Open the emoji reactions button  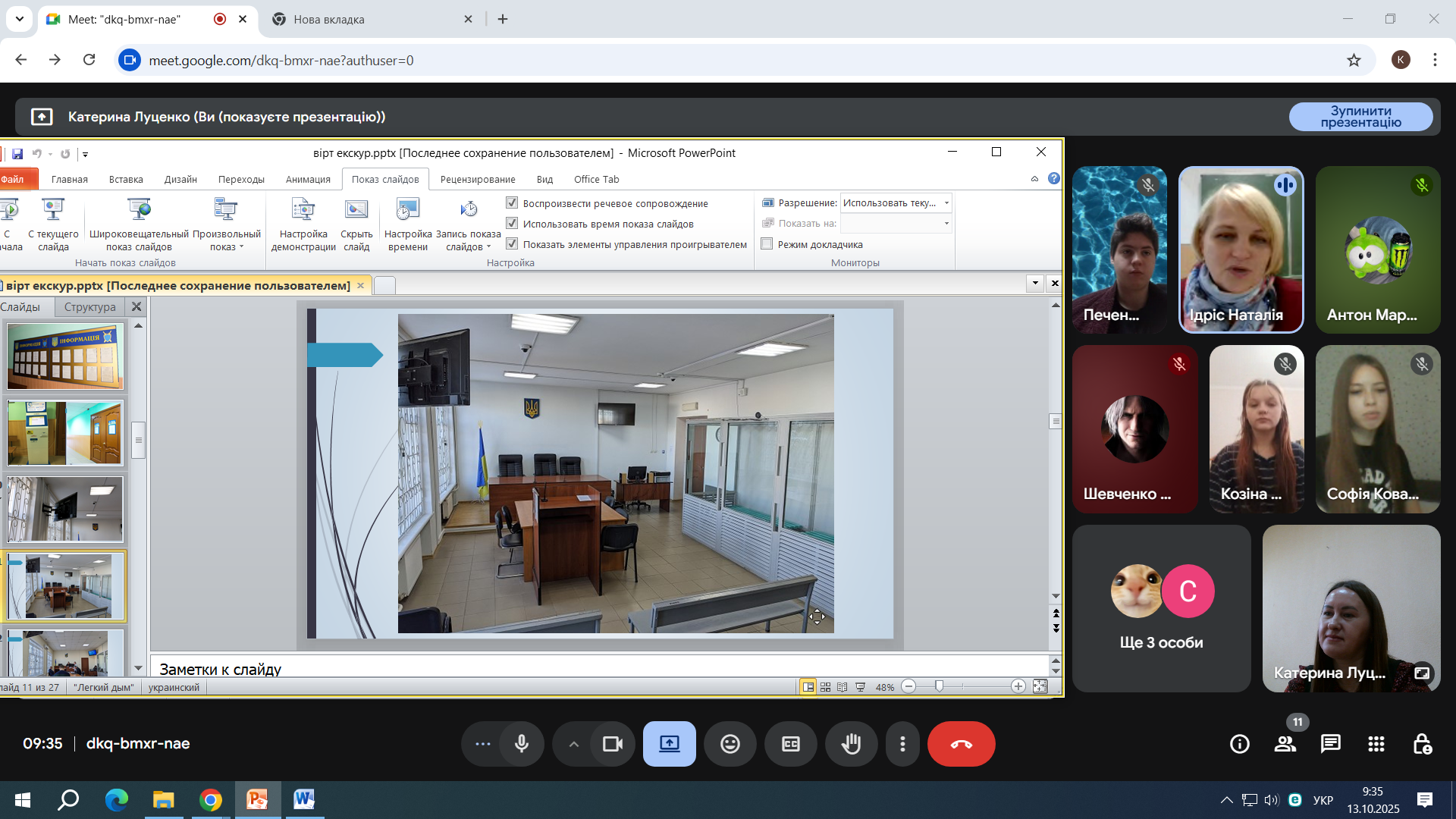click(730, 744)
